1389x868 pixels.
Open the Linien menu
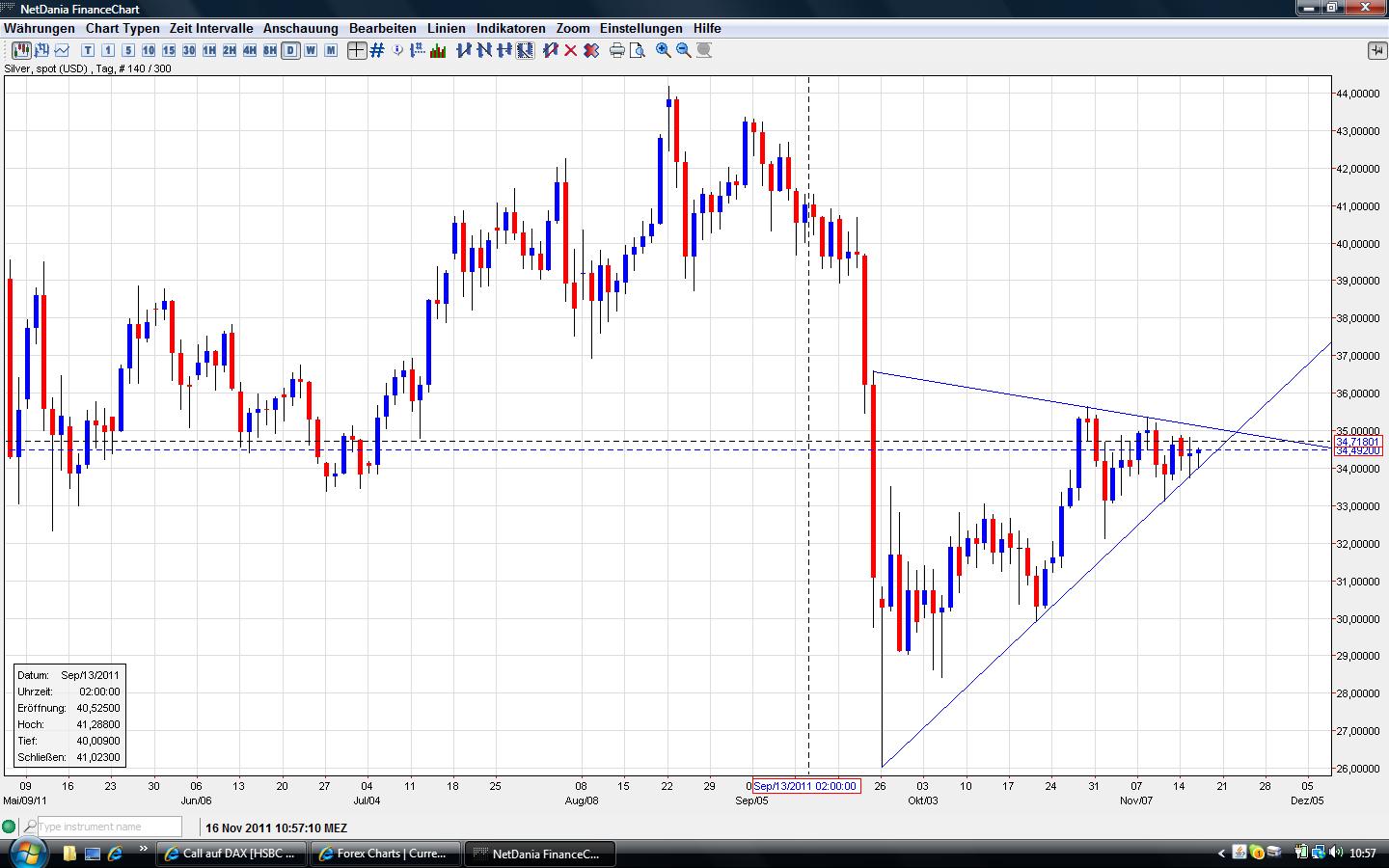click(447, 28)
